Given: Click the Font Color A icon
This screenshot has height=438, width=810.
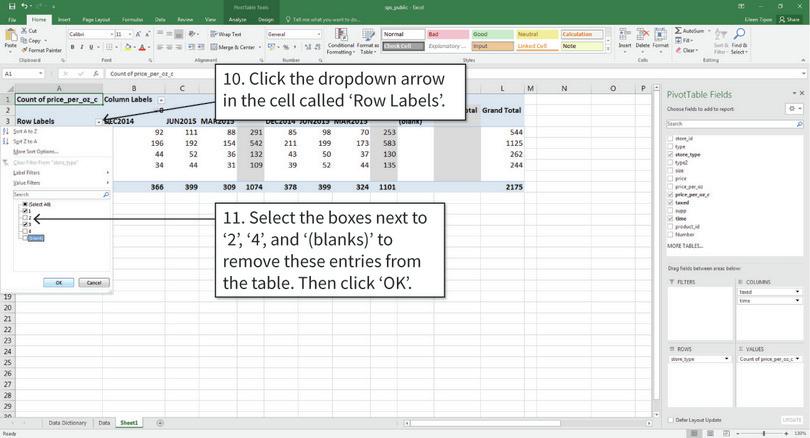Looking at the screenshot, I should coord(142,47).
